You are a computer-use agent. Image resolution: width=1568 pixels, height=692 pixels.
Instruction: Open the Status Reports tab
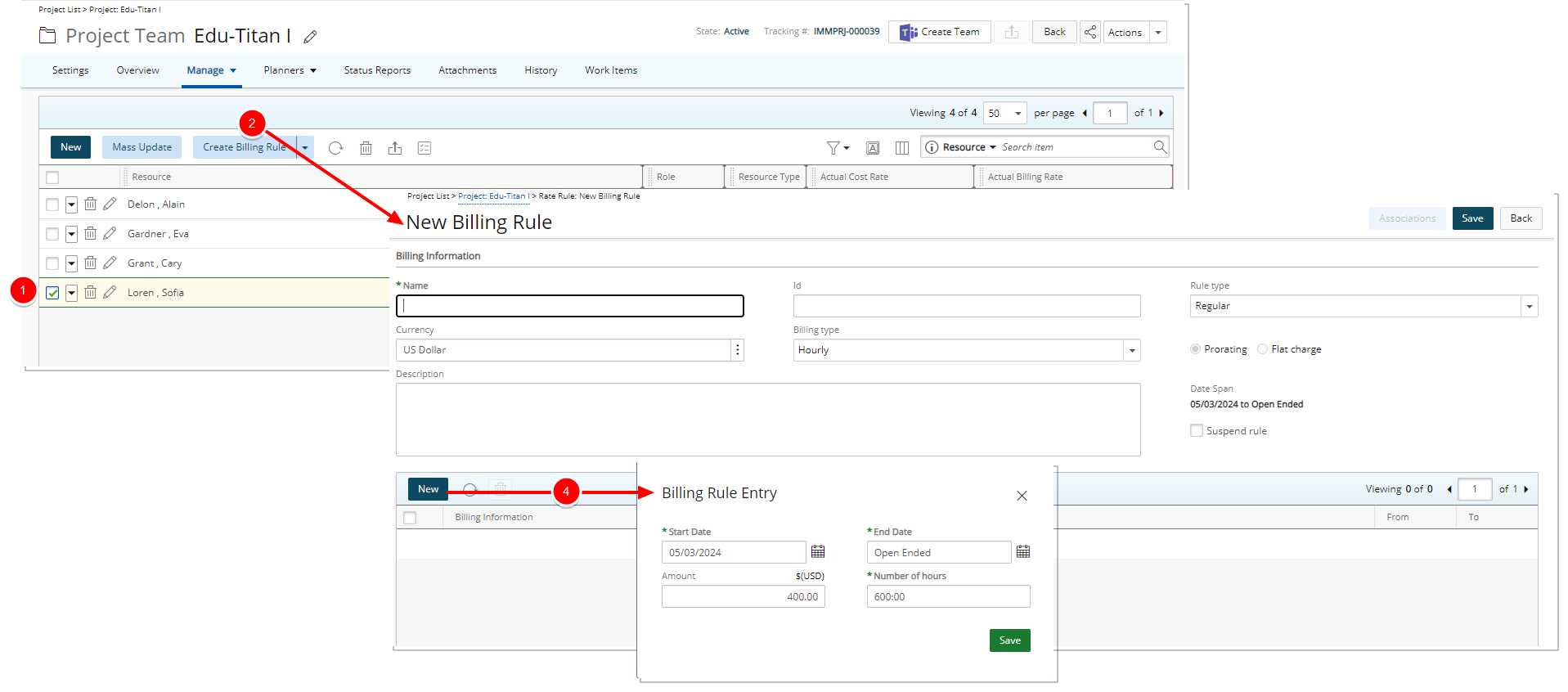[x=377, y=70]
